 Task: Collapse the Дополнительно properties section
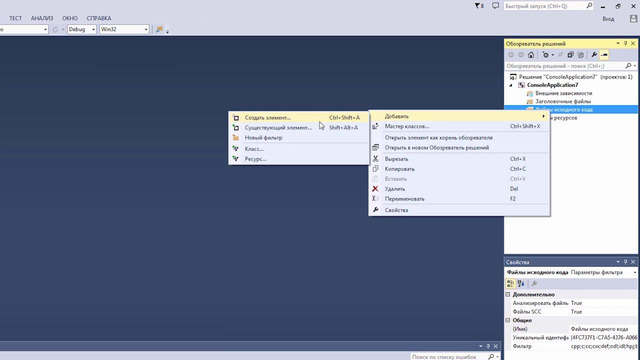click(508, 294)
